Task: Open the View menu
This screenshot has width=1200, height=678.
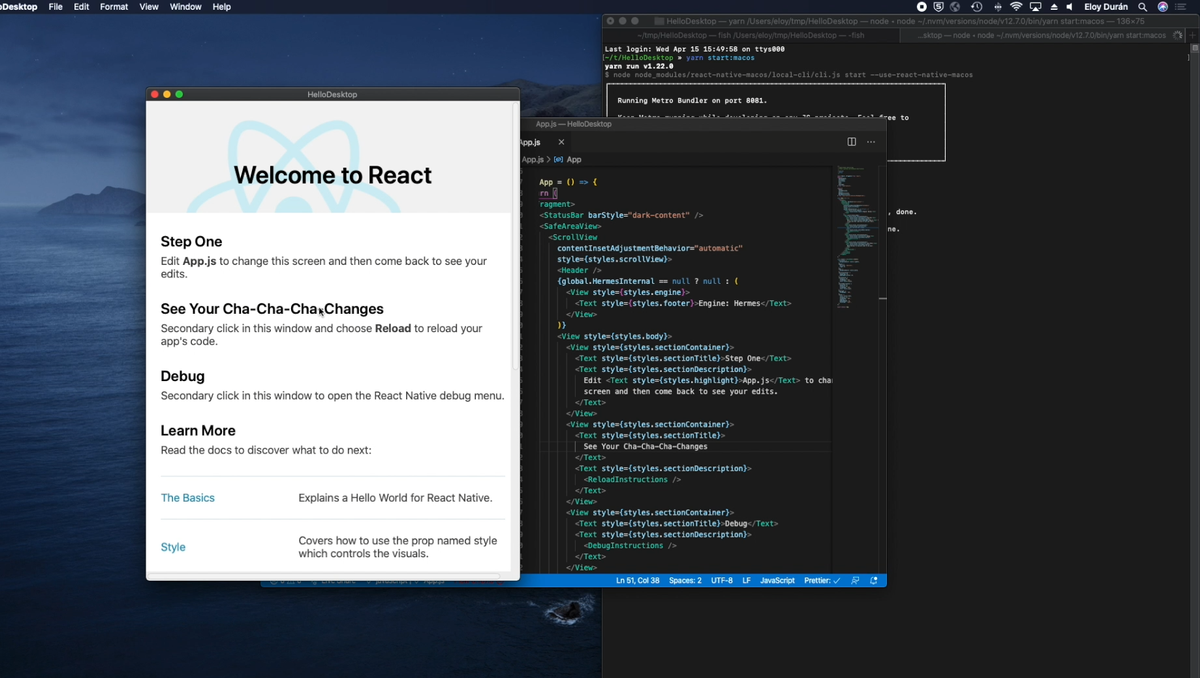Action: coord(149,6)
